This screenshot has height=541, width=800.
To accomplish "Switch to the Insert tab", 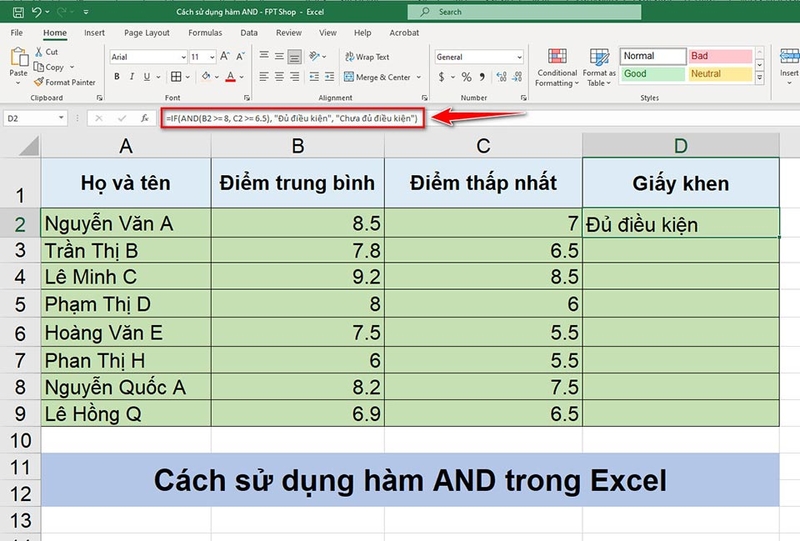I will [94, 33].
